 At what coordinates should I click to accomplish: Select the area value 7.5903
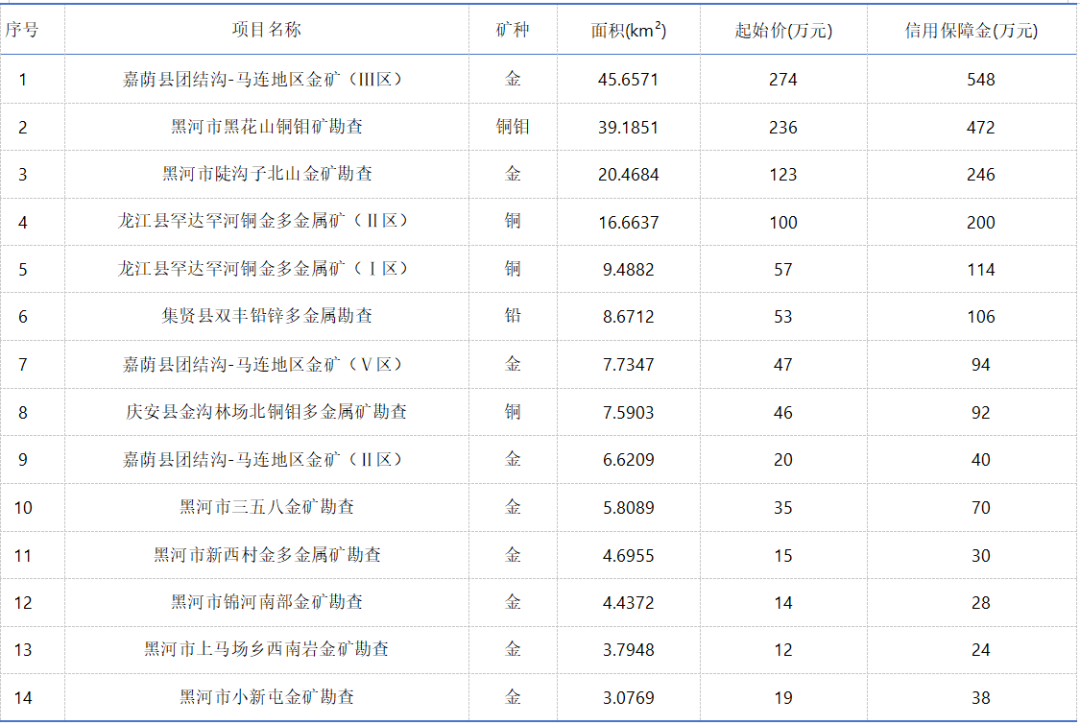tap(628, 412)
